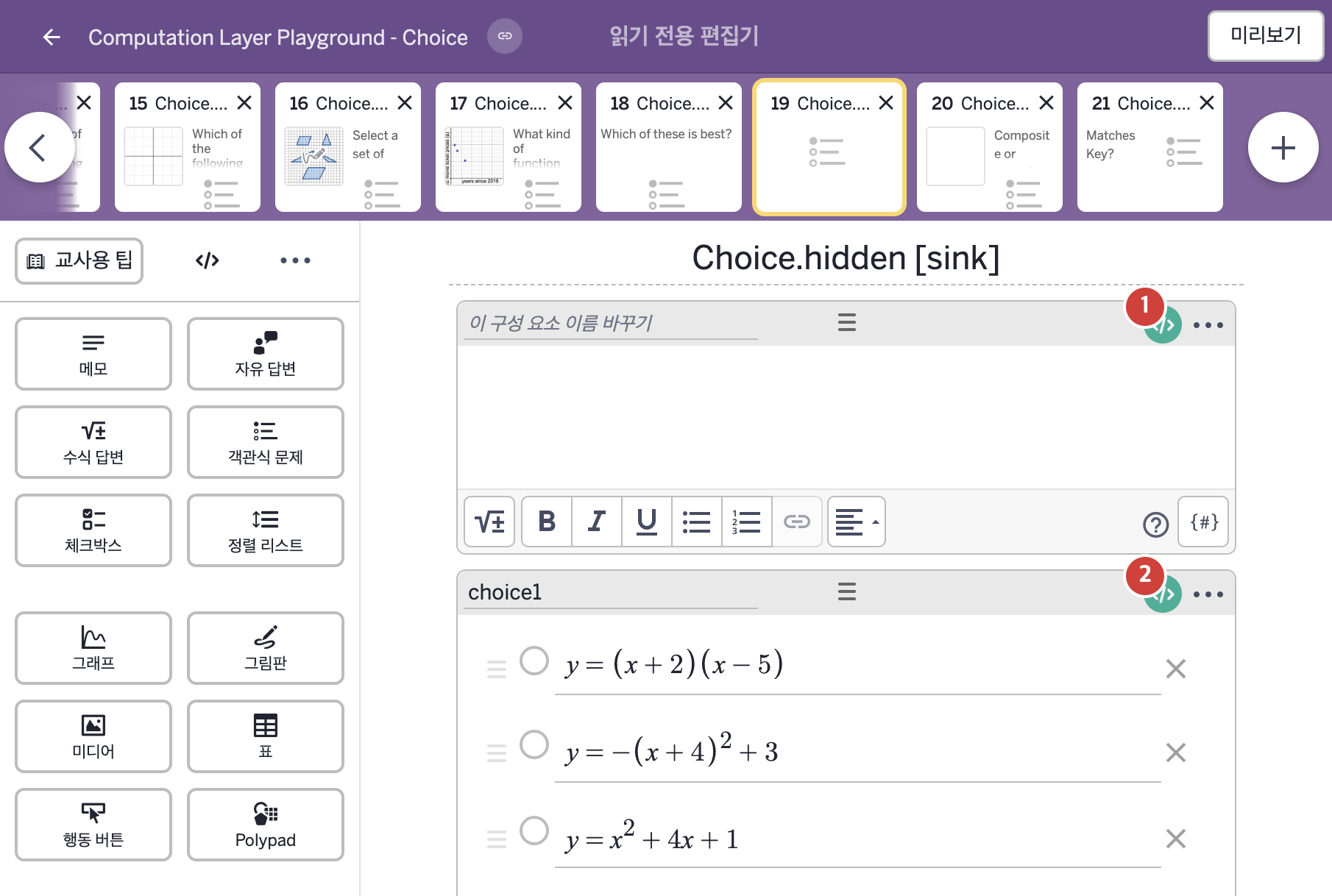The height and width of the screenshot is (896, 1332).
Task: Add a 그래프 graph component
Action: pyautogui.click(x=93, y=648)
